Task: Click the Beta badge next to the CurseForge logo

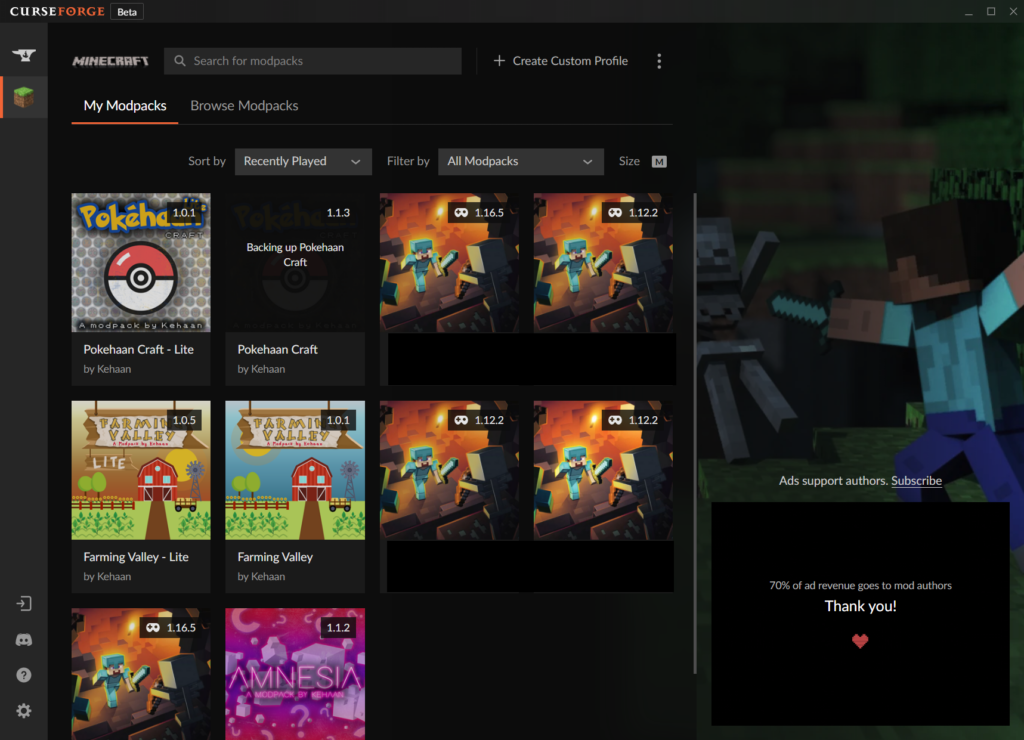Action: pos(127,12)
